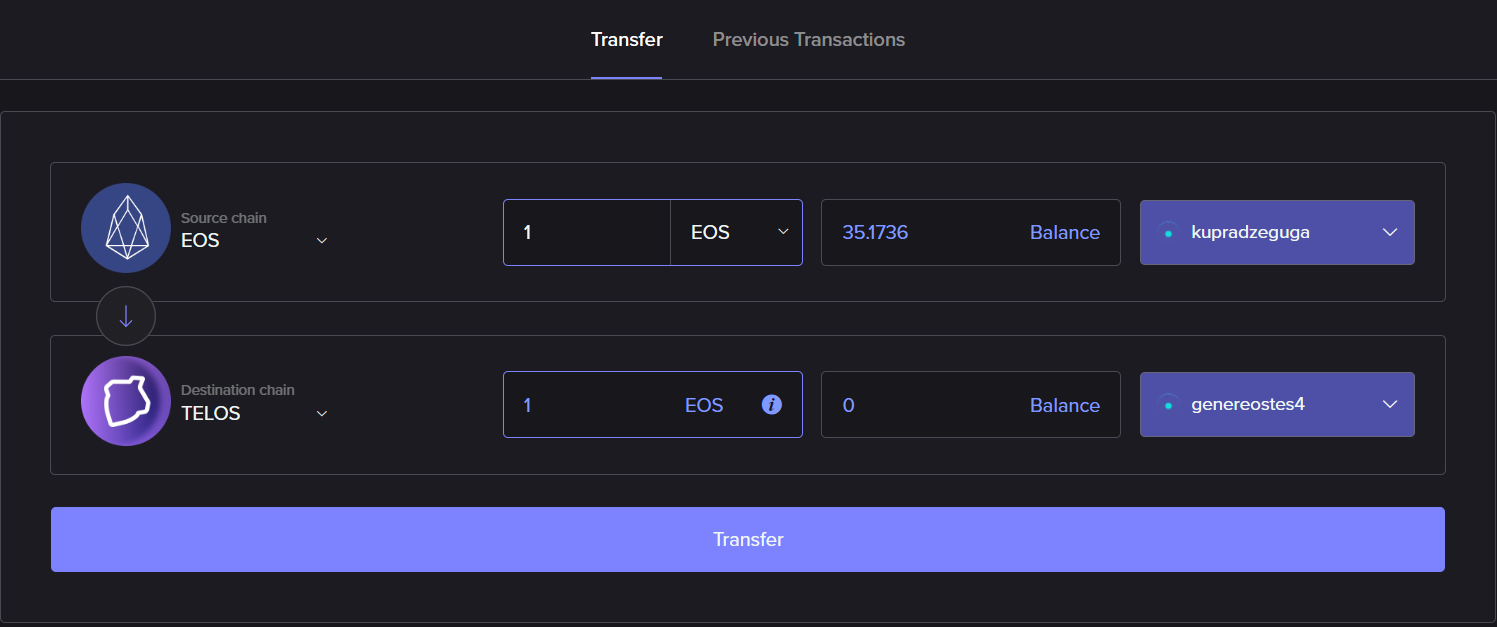This screenshot has width=1497, height=627.
Task: Switch to the Previous Transactions tab
Action: pyautogui.click(x=808, y=40)
